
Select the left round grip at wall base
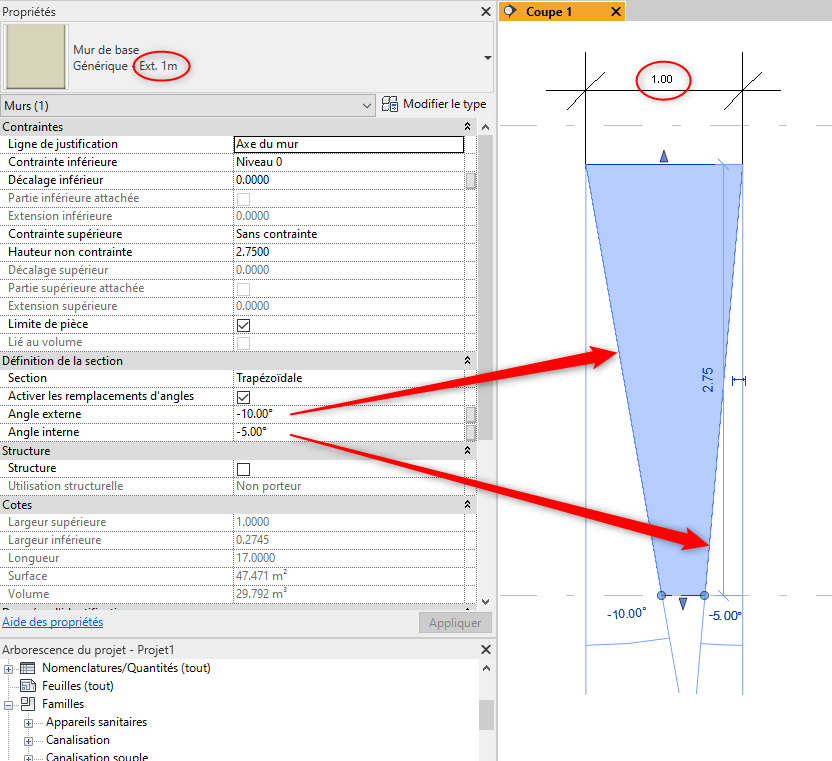(661, 595)
